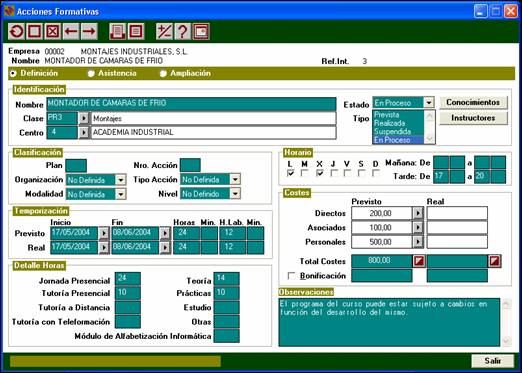522x373 pixels.
Task: Uncheck the X (miércoles) day checkbox
Action: (x=319, y=173)
